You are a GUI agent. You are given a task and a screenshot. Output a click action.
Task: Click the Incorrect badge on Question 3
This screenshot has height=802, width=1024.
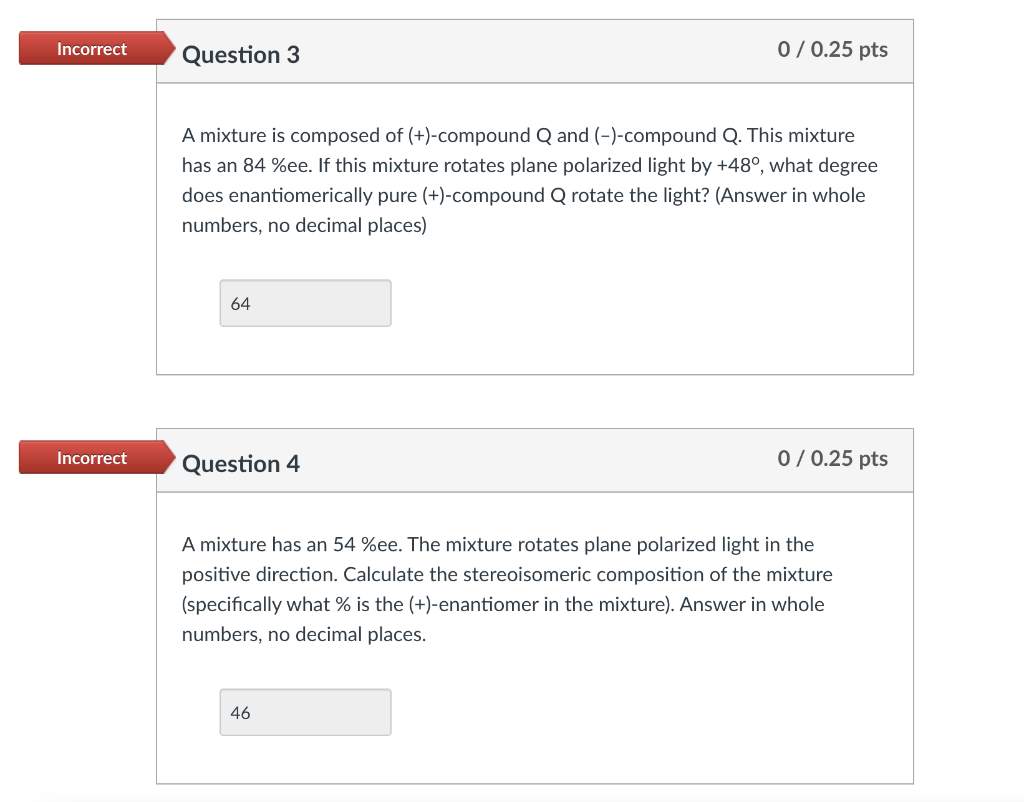pyautogui.click(x=91, y=48)
